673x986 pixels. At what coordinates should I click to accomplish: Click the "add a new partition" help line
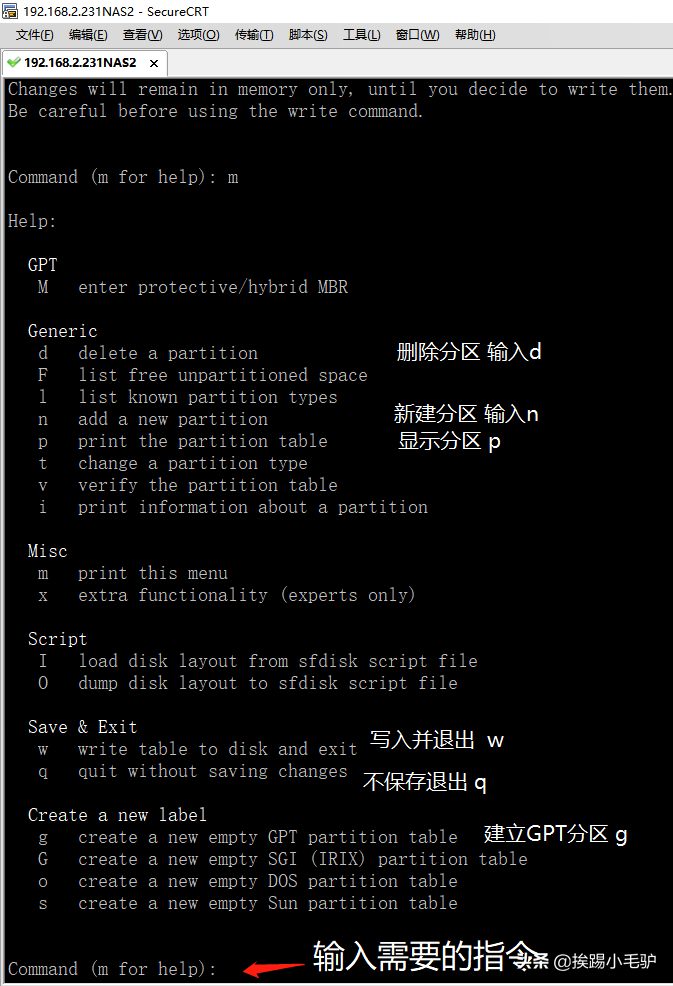[x=172, y=419]
